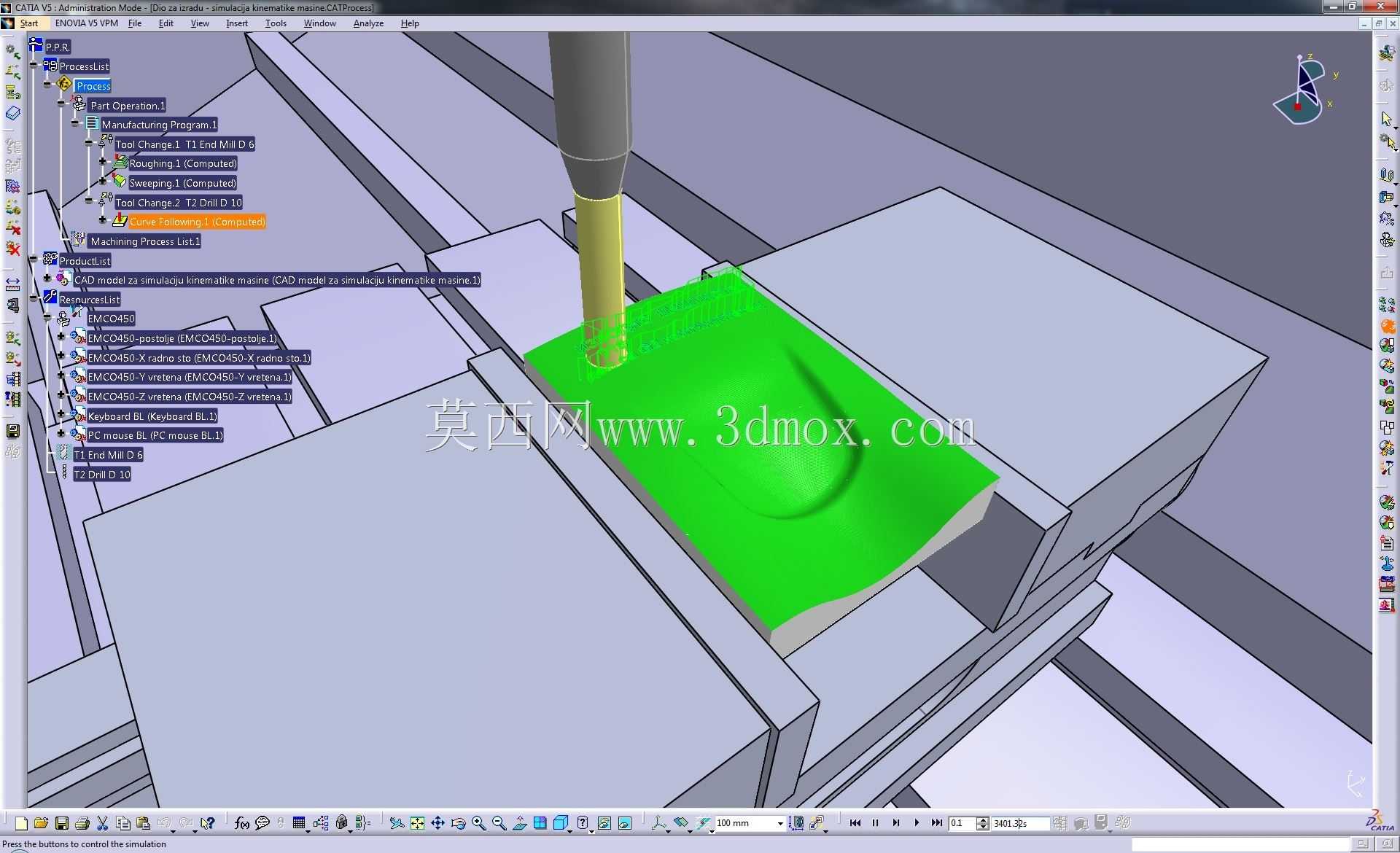Image resolution: width=1400 pixels, height=853 pixels.
Task: Open the 100 mm grid size dropdown
Action: pos(779,824)
